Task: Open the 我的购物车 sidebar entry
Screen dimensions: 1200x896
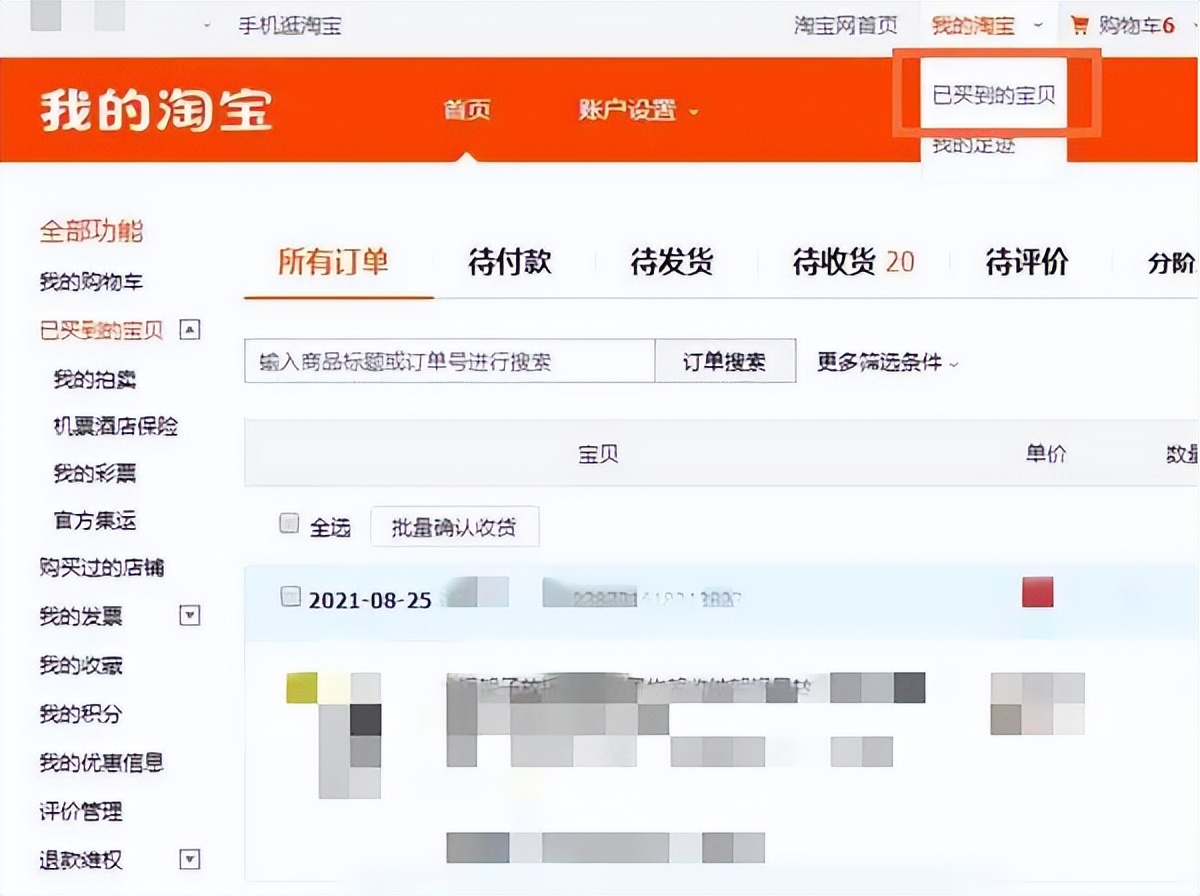Action: (90, 282)
